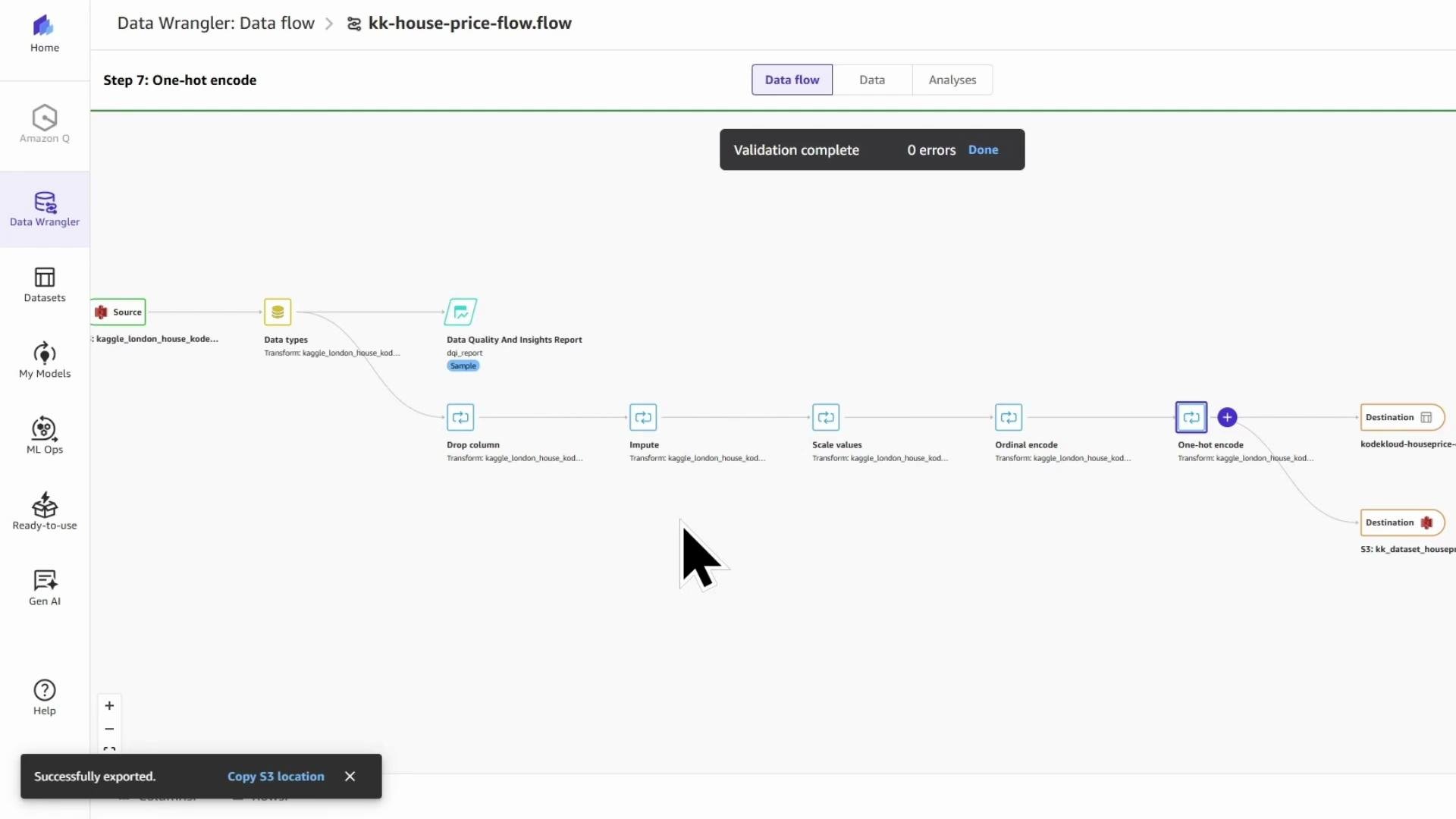Viewport: 1456px width, 819px height.
Task: Select the One-hot encode transform node
Action: click(x=1191, y=417)
